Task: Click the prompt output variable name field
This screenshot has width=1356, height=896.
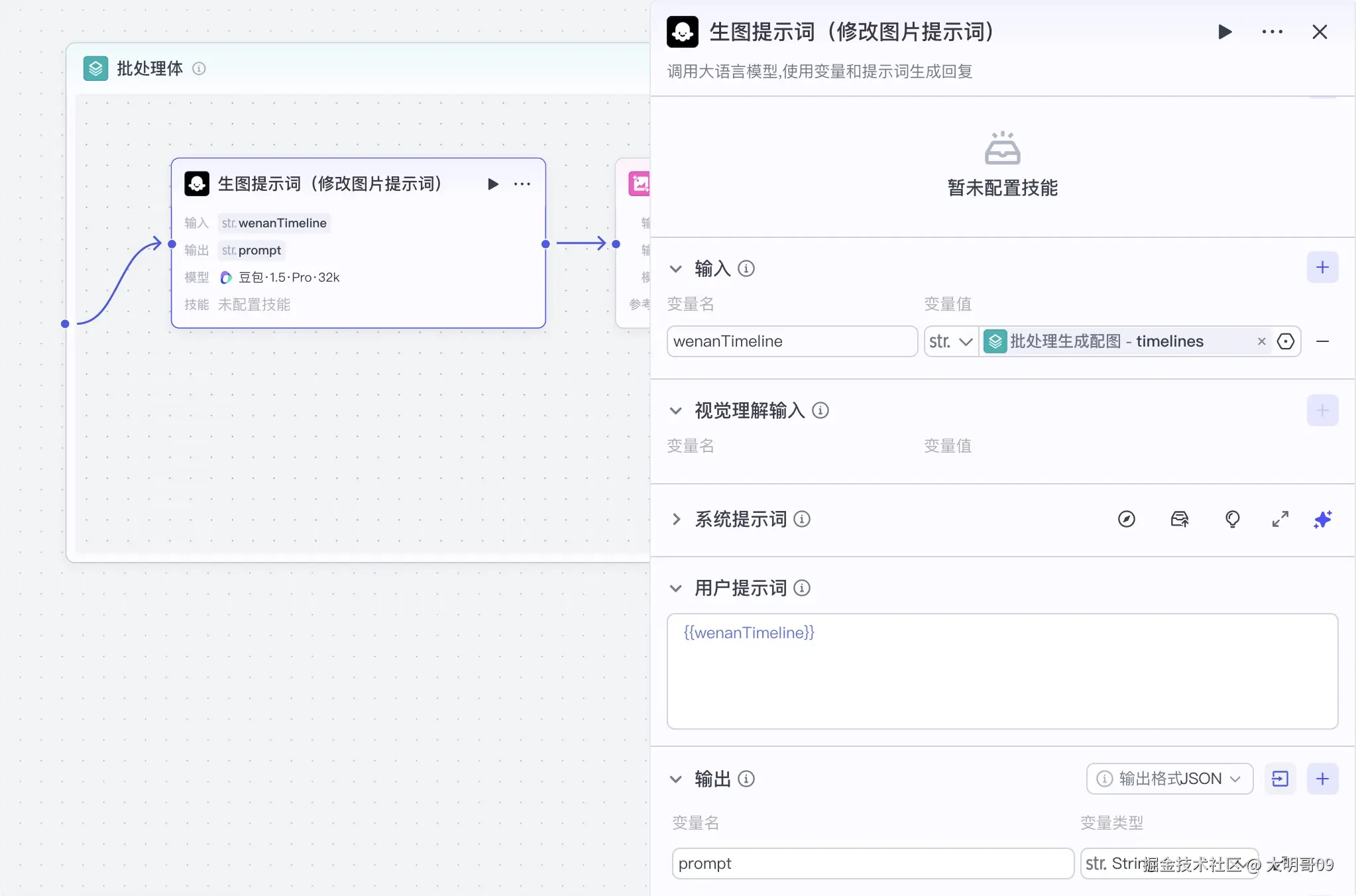Action: (x=872, y=864)
